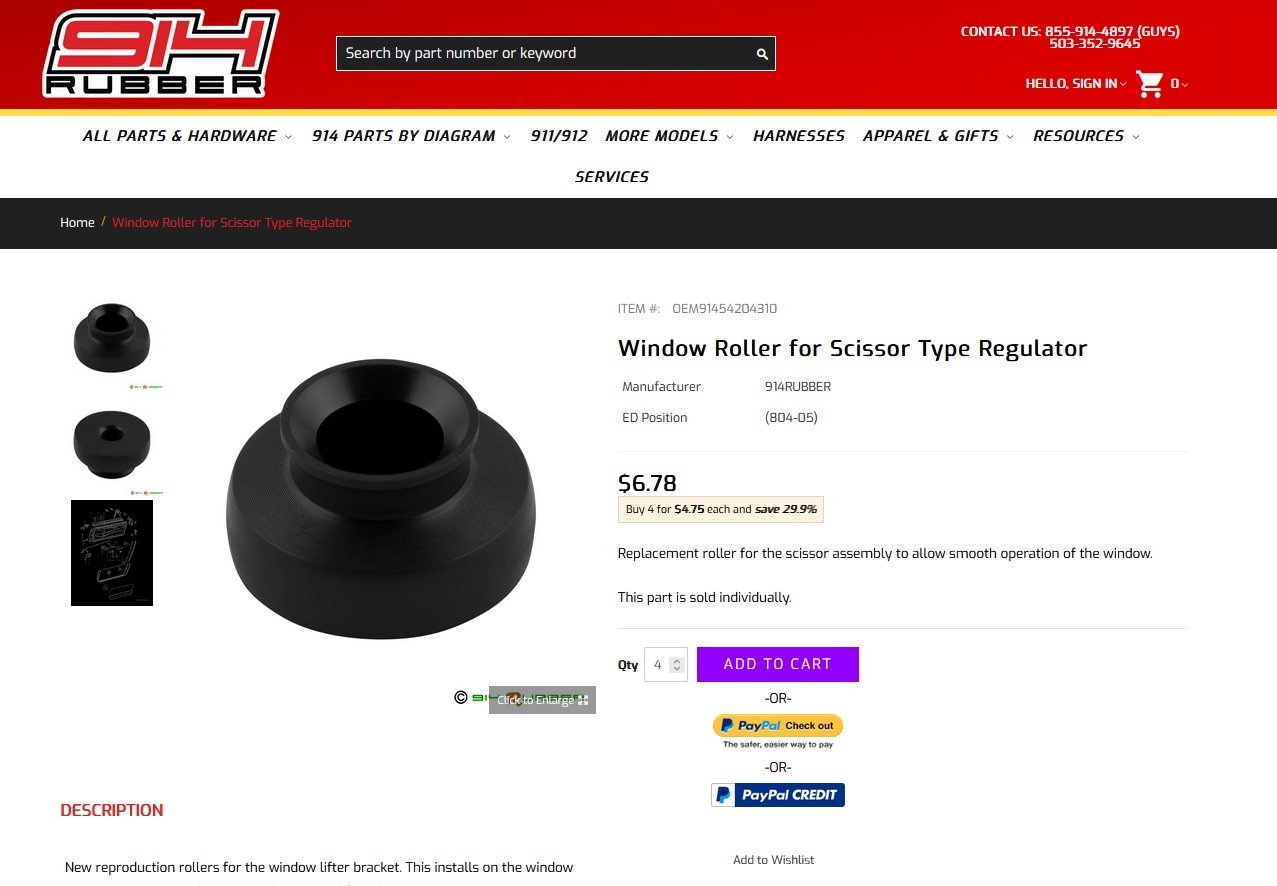The width and height of the screenshot is (1277, 886).
Task: Expand the 914 Parts by Diagram menu
Action: coord(411,136)
